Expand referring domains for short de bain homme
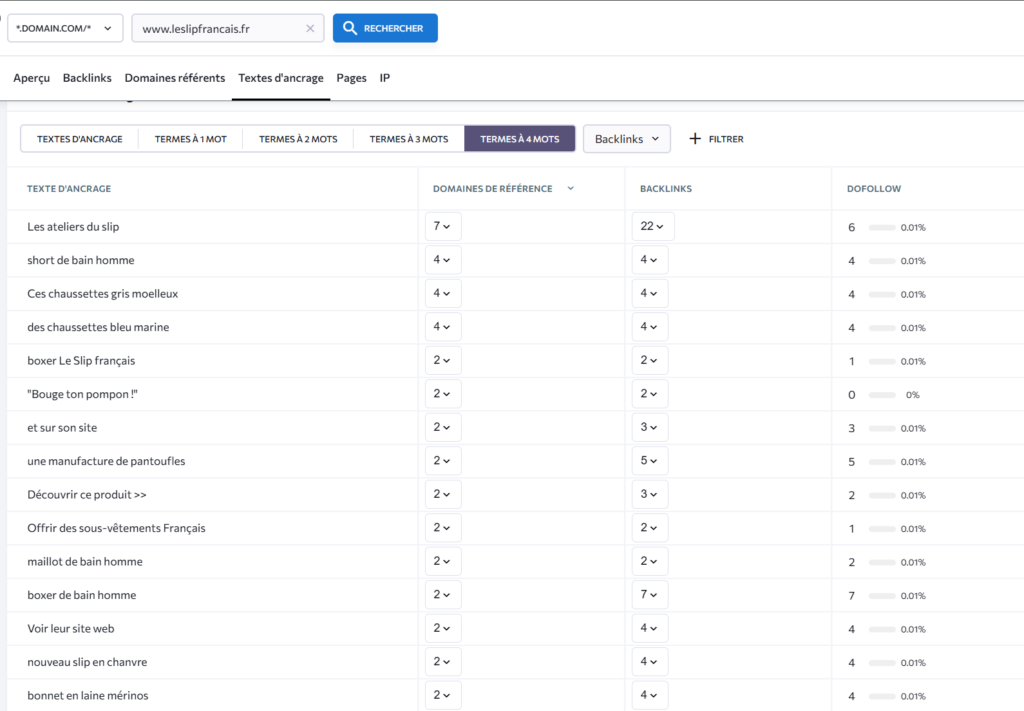Viewport: 1024px width, 711px height. click(443, 260)
